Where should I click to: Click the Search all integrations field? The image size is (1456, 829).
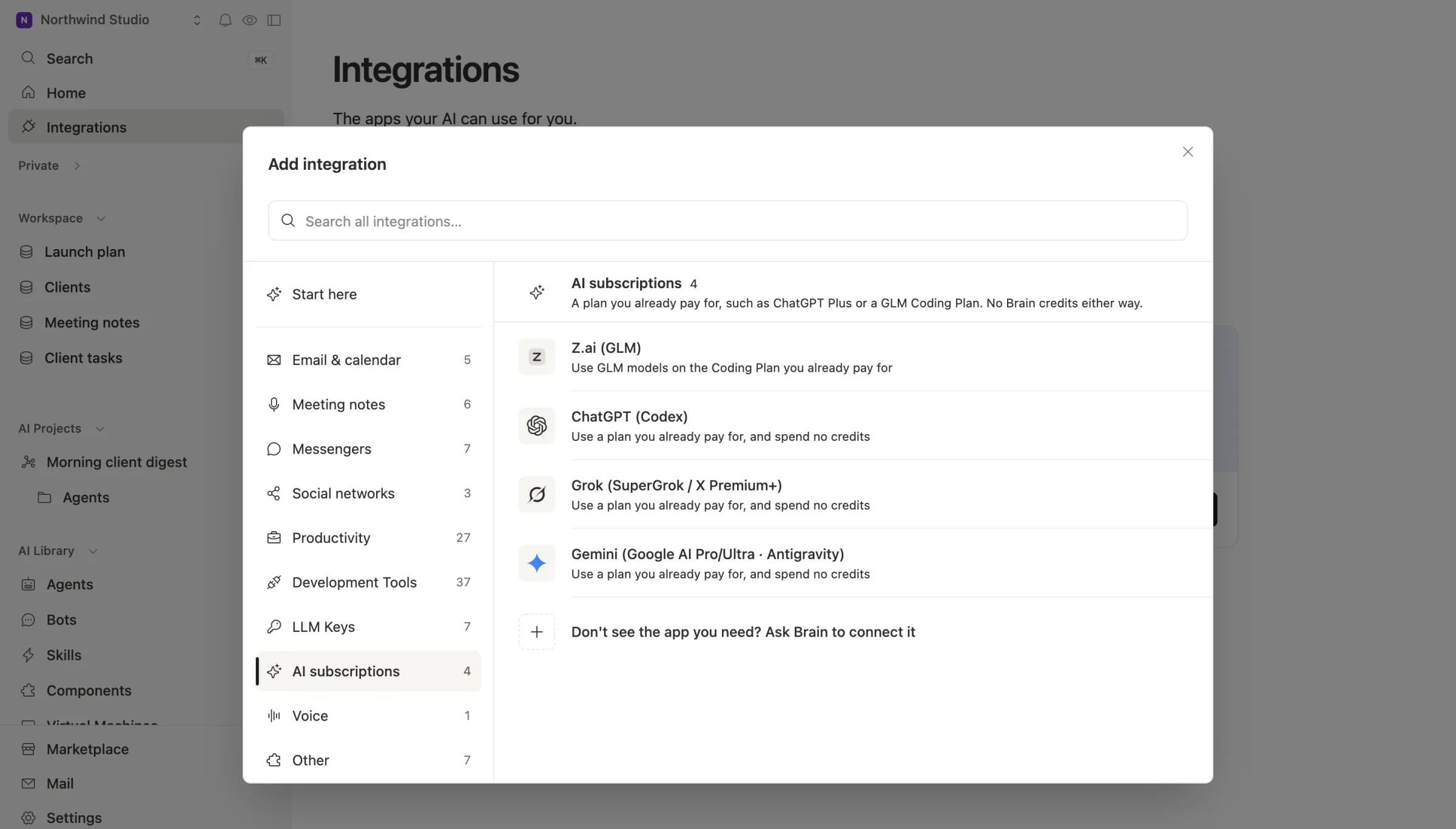727,221
